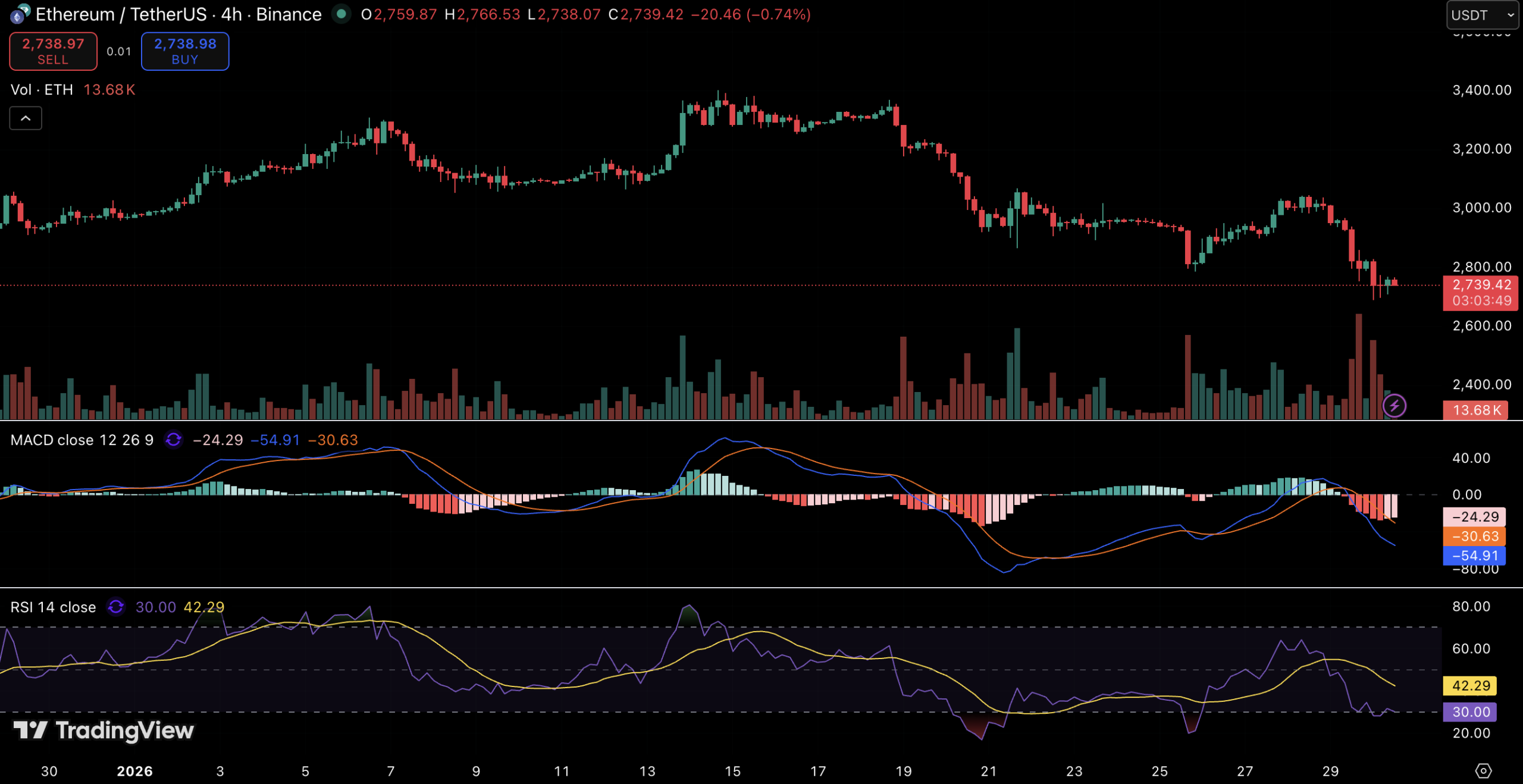Click the 13.68K volume axis label
The height and width of the screenshot is (784, 1523).
coord(1475,410)
